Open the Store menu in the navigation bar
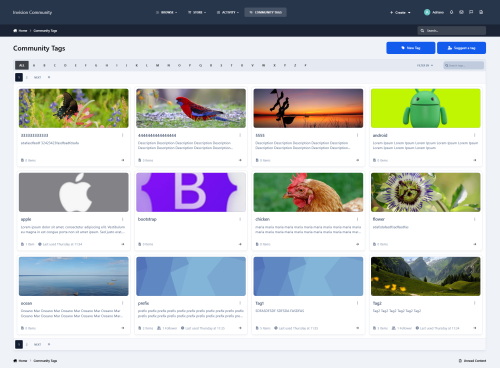Viewport: 500px width, 368px height. (197, 12)
